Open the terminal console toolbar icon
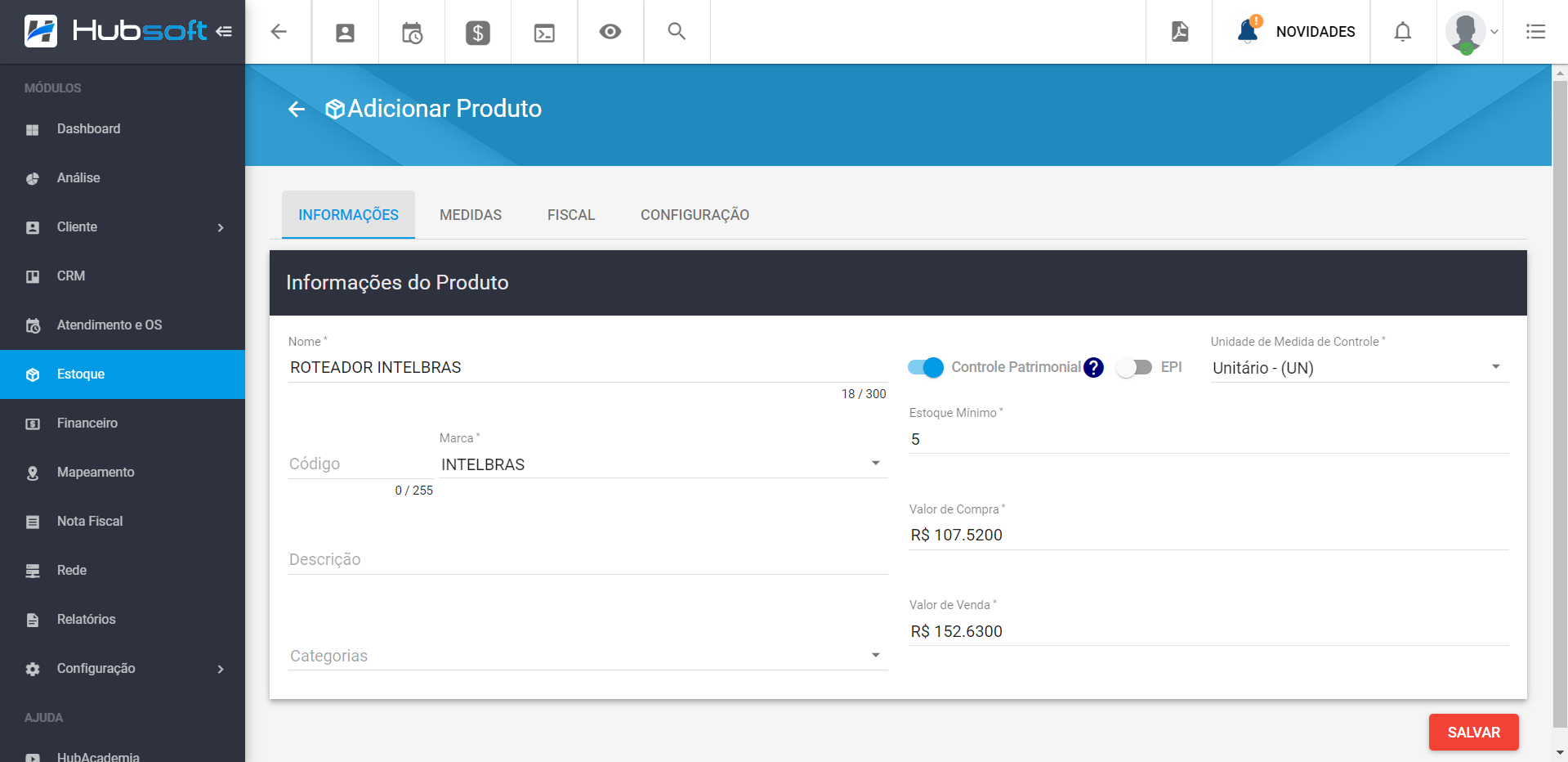 coord(544,32)
